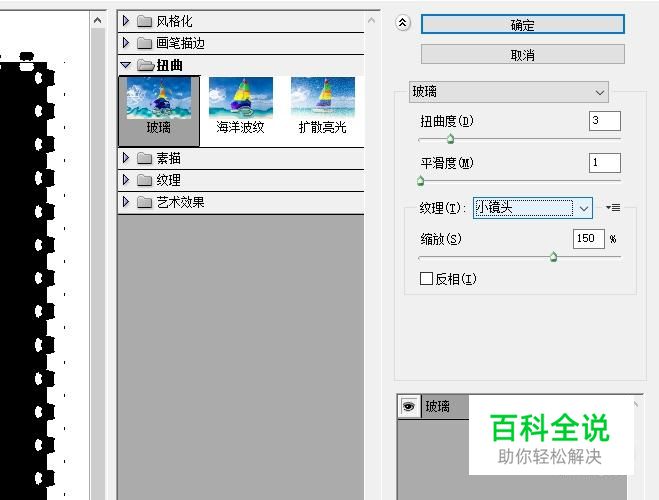
Task: Click the 风格化 category label
Action: tap(174, 21)
